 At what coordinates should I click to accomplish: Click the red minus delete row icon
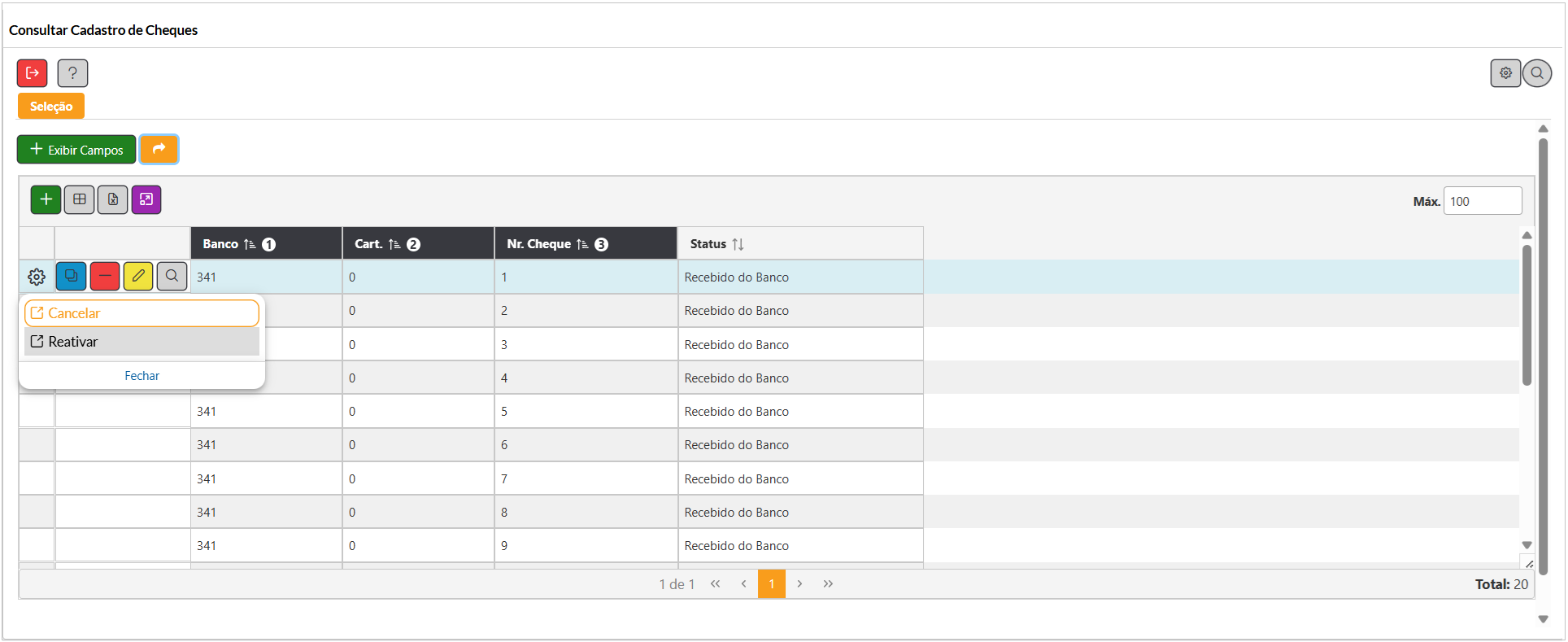click(105, 277)
